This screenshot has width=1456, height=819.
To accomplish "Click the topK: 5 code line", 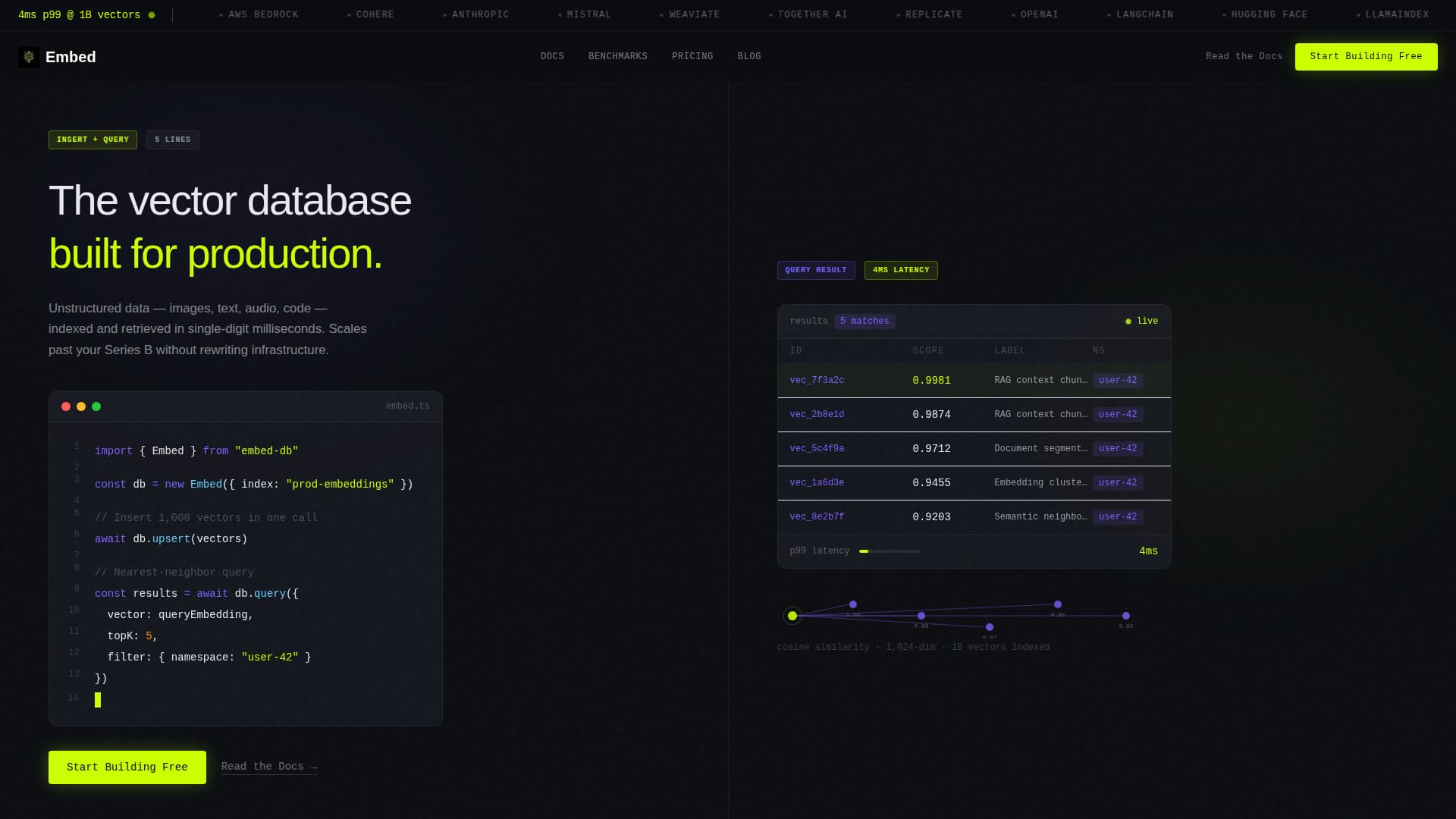I will coord(133,636).
